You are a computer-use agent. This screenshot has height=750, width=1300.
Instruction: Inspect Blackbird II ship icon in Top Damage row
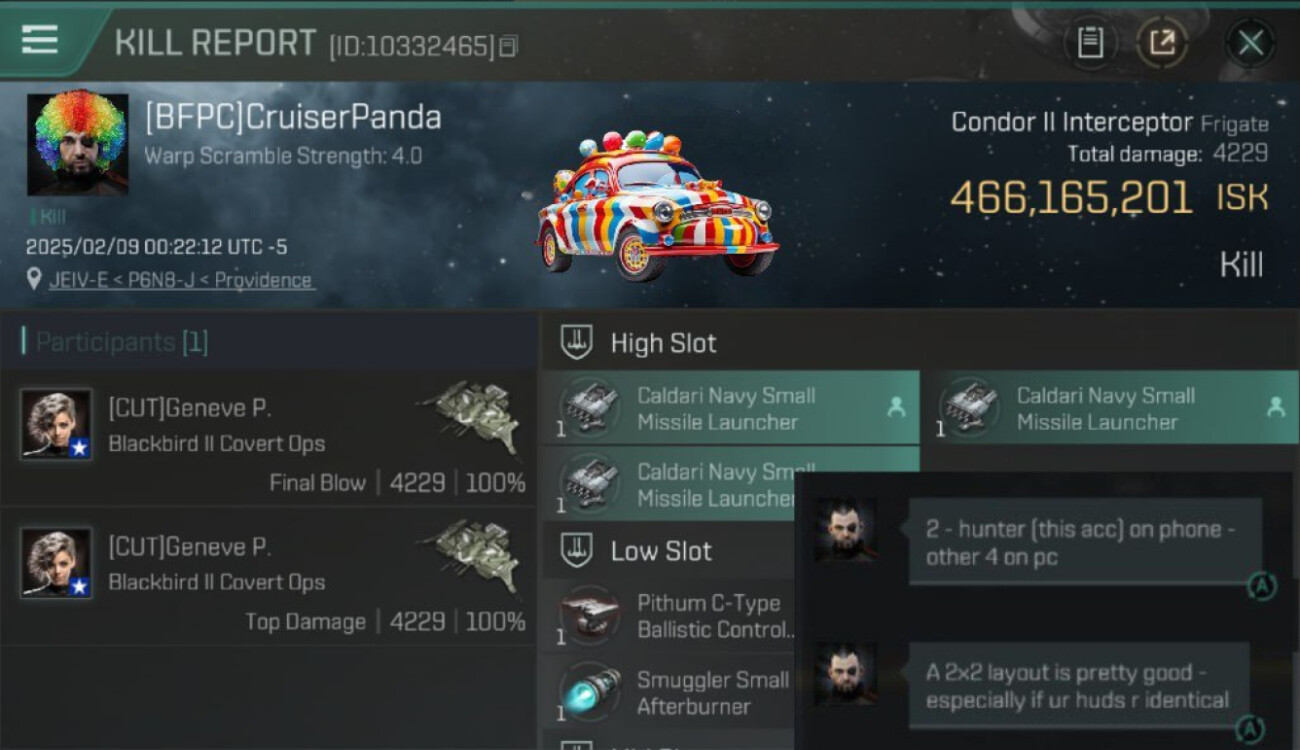tap(471, 556)
